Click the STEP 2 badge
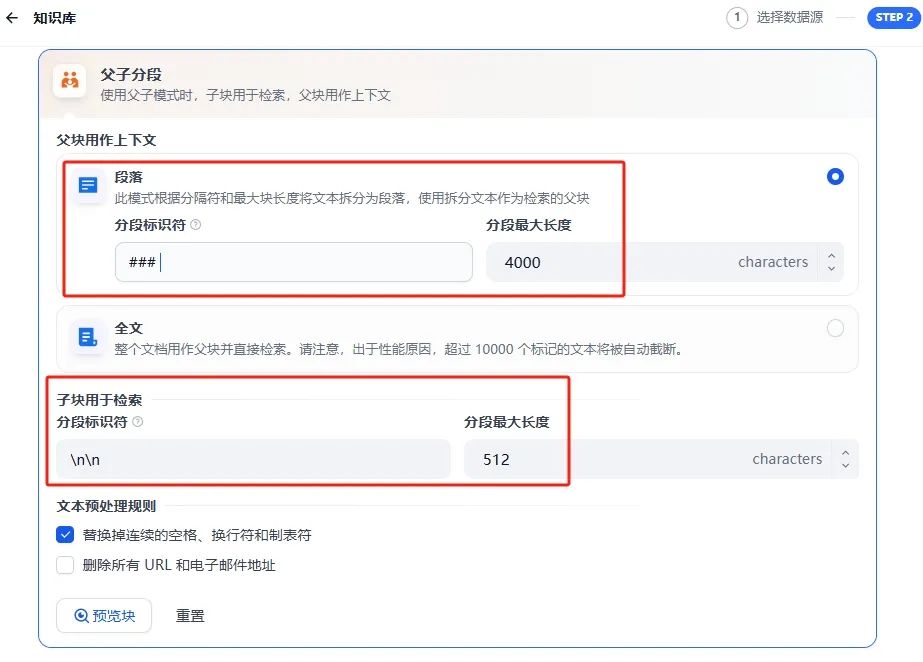 click(x=891, y=17)
